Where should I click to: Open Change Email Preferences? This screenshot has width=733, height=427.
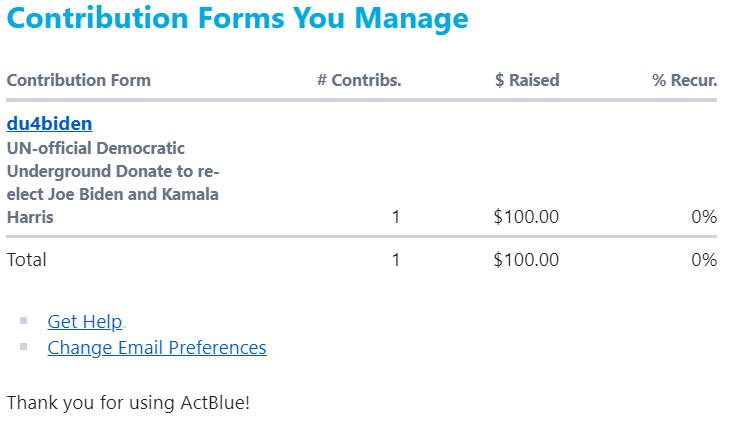157,348
